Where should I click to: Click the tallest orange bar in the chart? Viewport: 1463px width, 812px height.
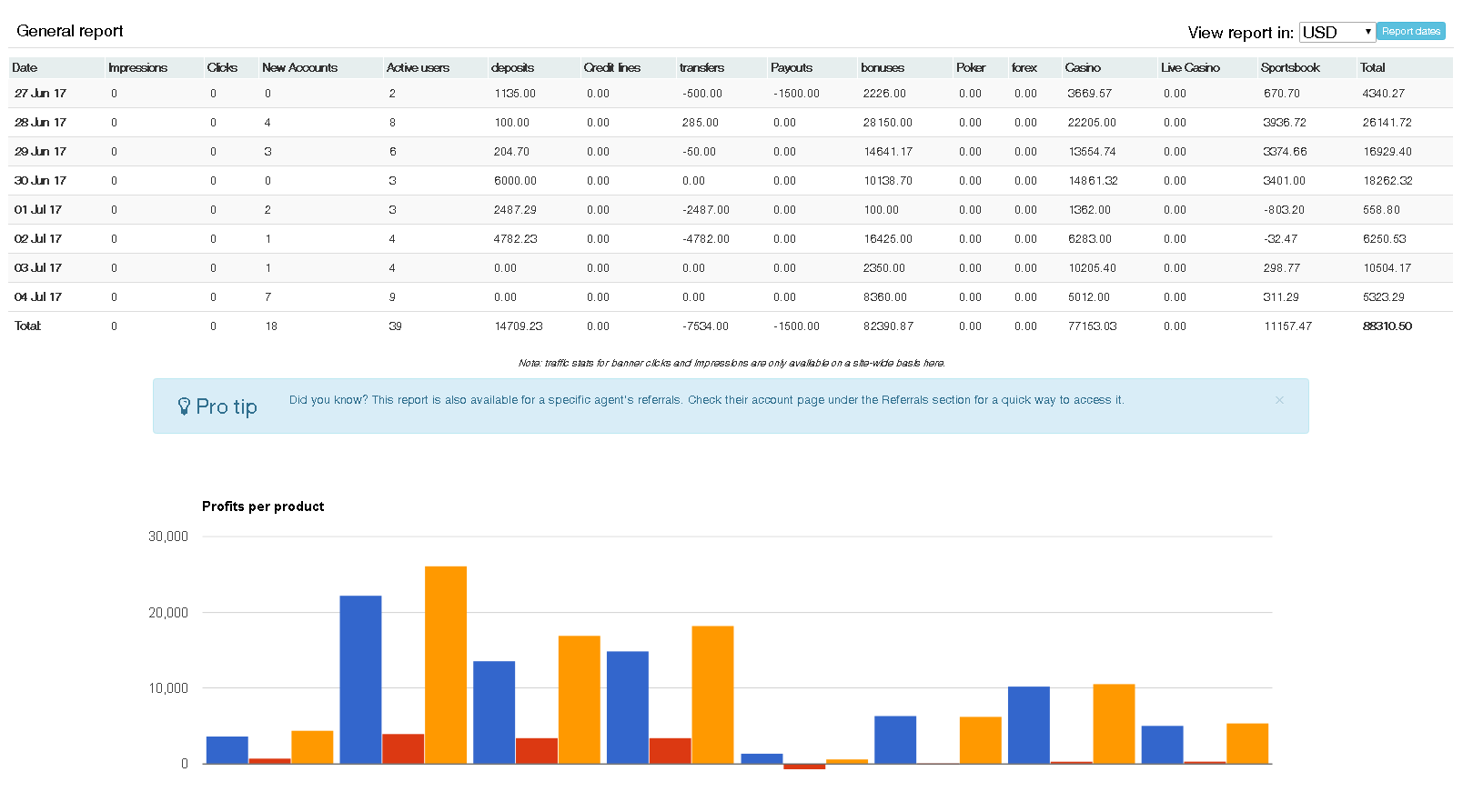pyautogui.click(x=446, y=664)
